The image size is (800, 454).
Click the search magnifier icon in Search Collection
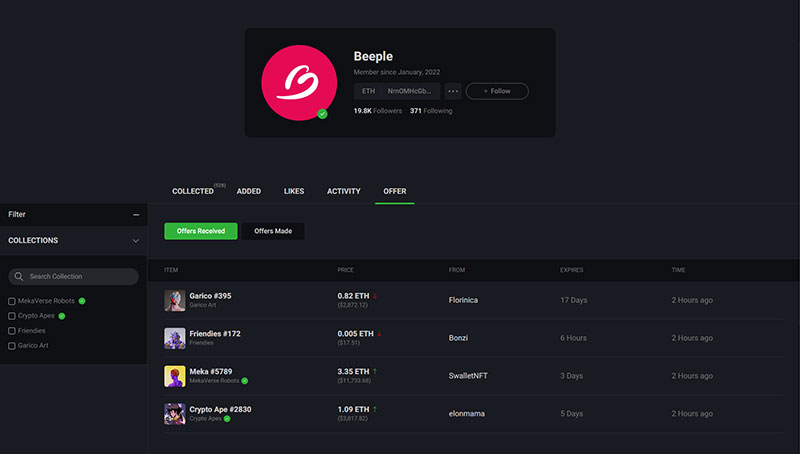[19, 276]
